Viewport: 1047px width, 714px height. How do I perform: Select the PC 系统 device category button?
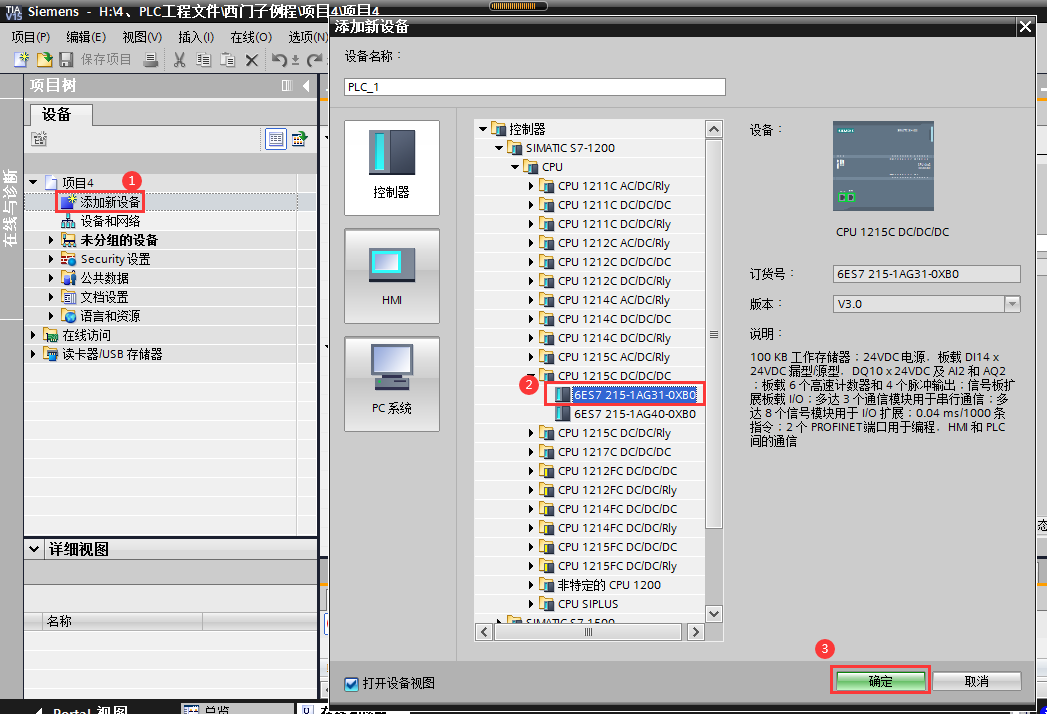pyautogui.click(x=392, y=384)
